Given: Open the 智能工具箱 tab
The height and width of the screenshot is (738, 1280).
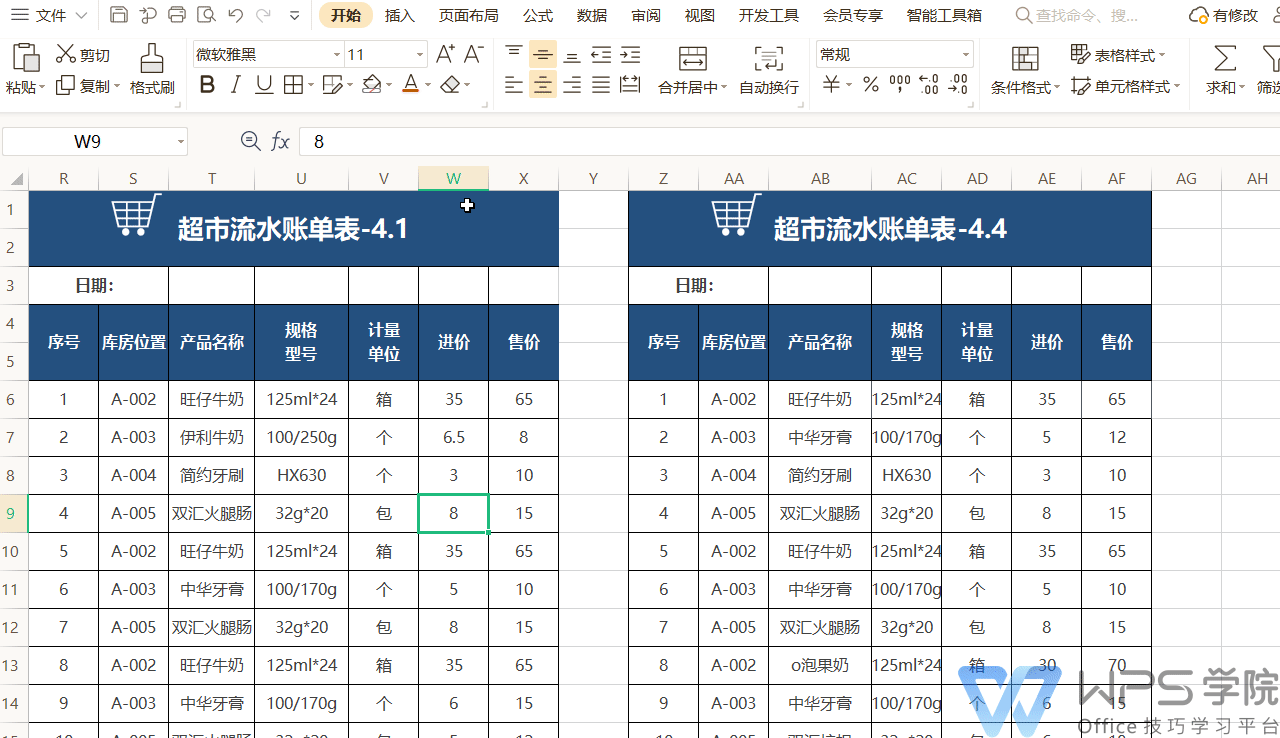Looking at the screenshot, I should 944,15.
